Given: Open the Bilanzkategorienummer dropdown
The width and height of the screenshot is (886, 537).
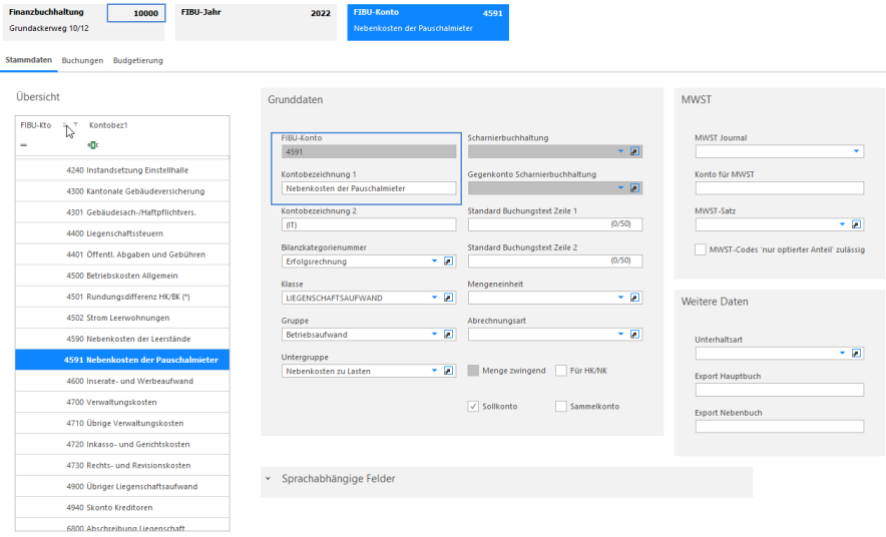Looking at the screenshot, I should click(435, 261).
